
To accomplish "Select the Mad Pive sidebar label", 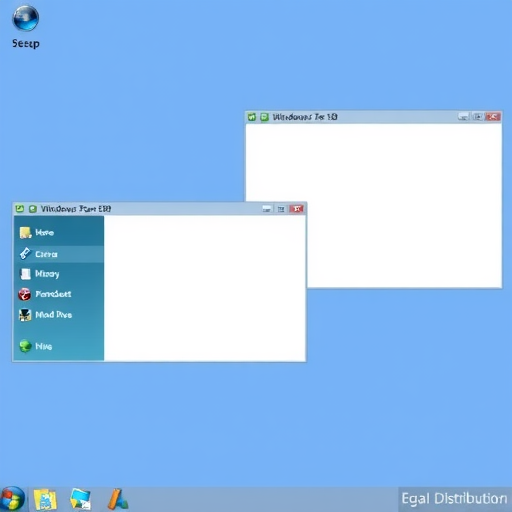I will (x=54, y=315).
